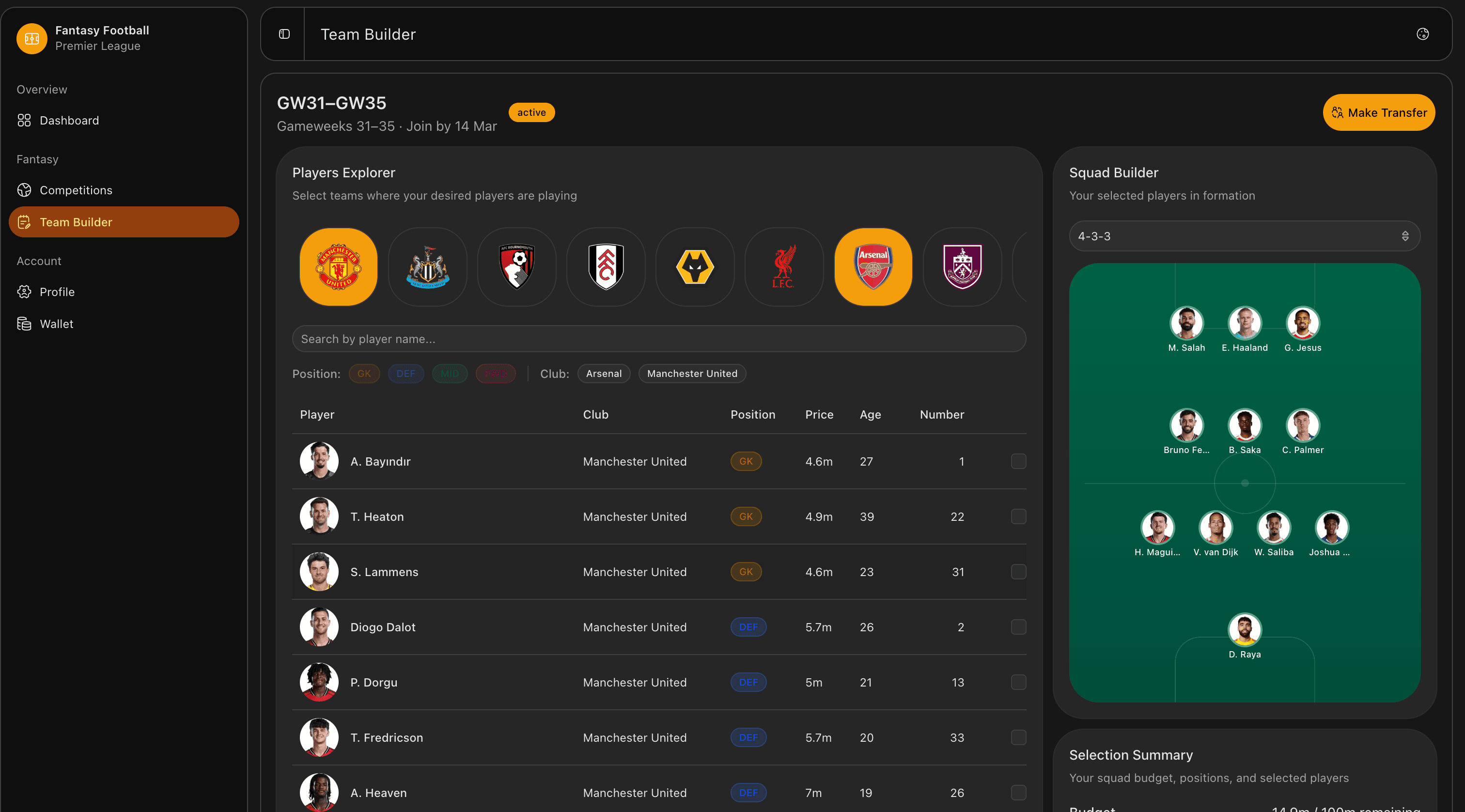Viewport: 1465px width, 812px height.
Task: Select the Manchester United club crest
Action: [x=338, y=266]
